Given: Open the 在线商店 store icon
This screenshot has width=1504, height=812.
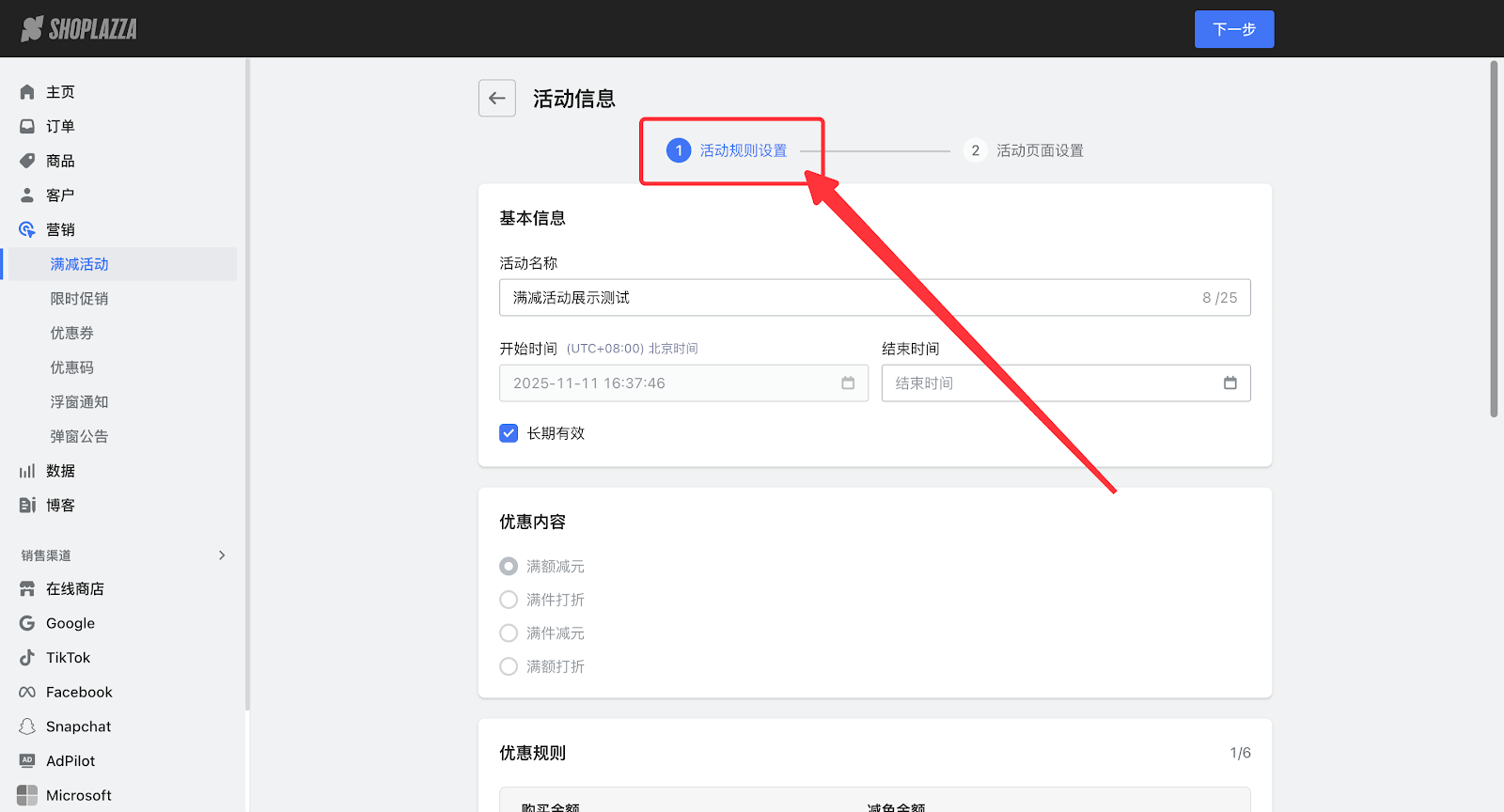Looking at the screenshot, I should (x=27, y=589).
